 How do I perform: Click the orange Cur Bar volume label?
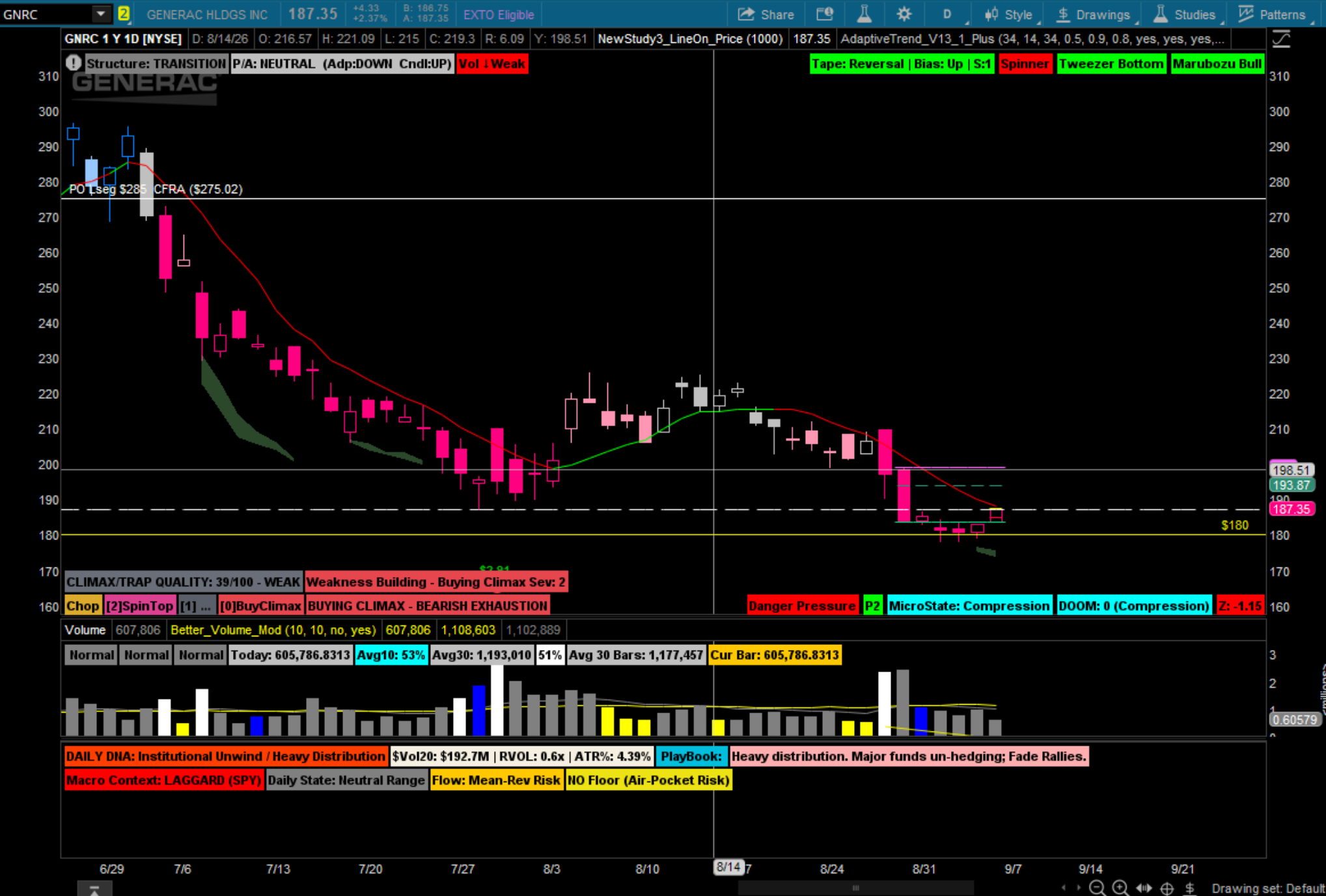click(x=774, y=655)
